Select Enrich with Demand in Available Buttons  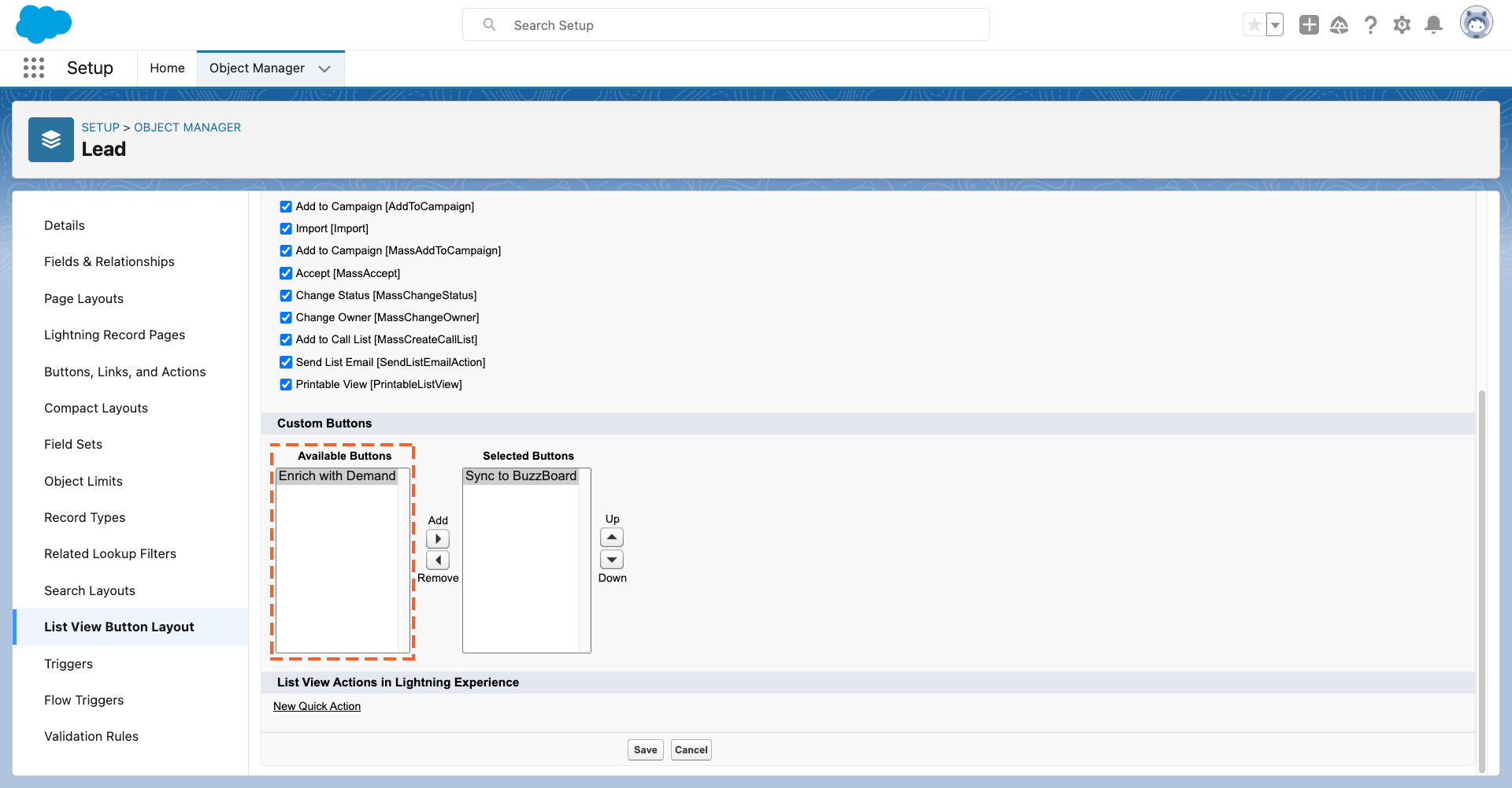tap(337, 476)
